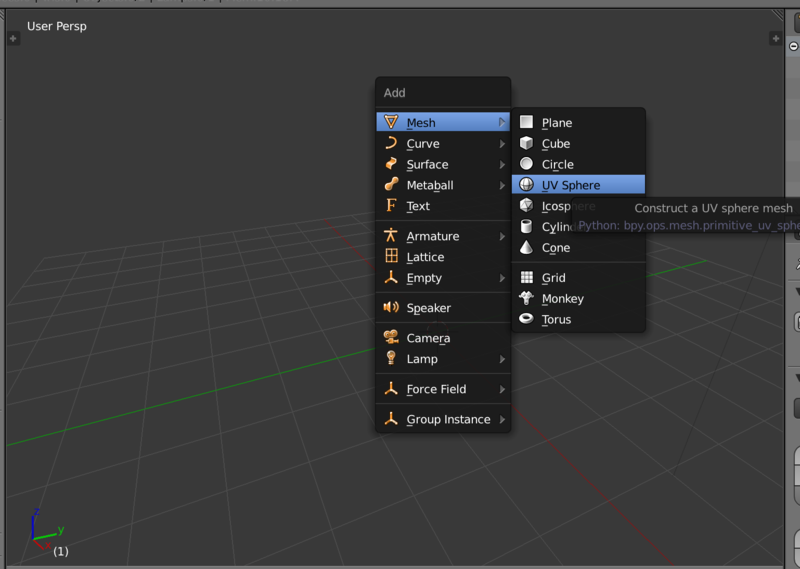Add a UV Sphere mesh
Image resolution: width=800 pixels, height=569 pixels.
(579, 185)
